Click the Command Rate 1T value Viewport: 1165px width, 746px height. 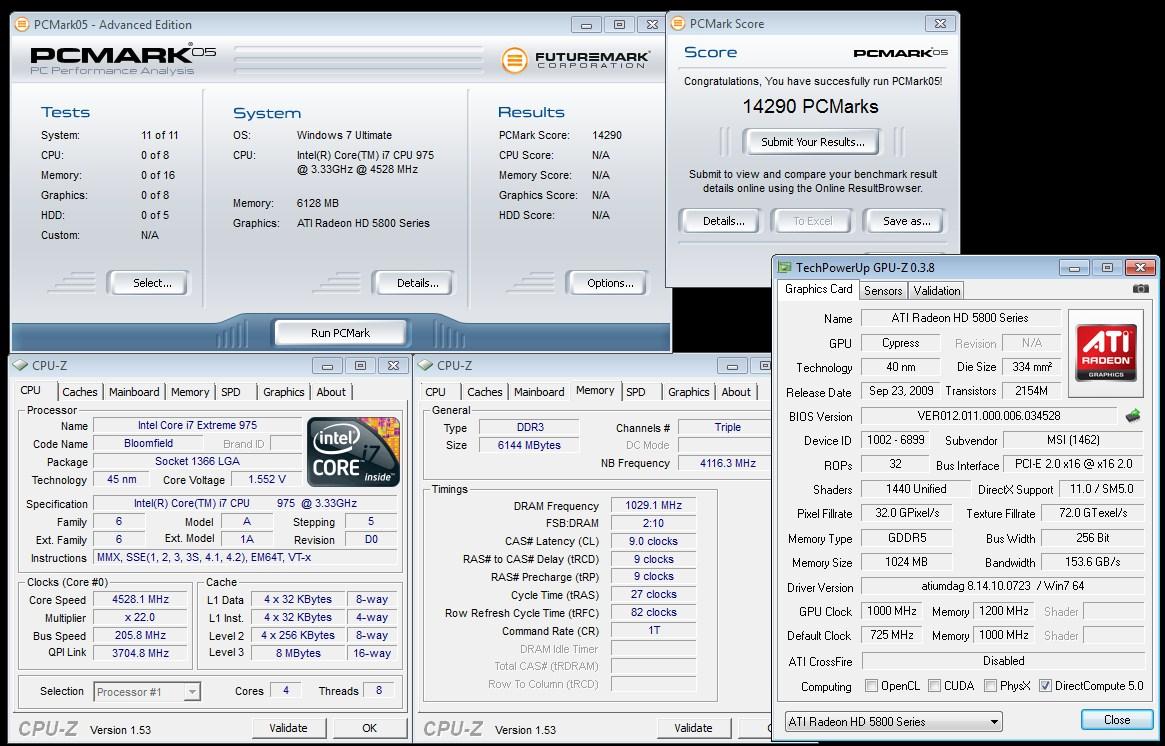pos(653,630)
